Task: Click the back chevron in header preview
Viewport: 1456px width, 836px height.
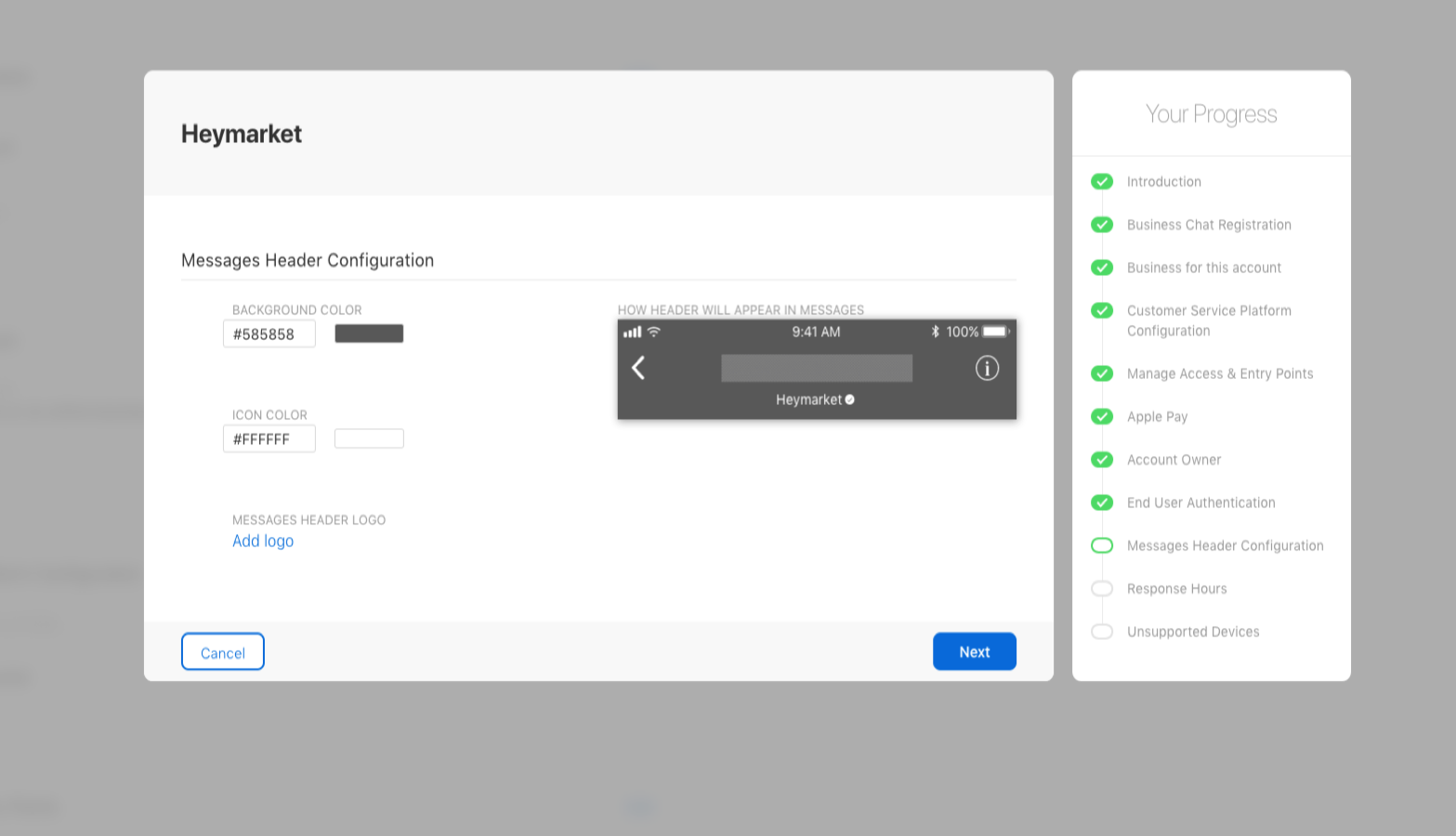Action: coord(638,368)
